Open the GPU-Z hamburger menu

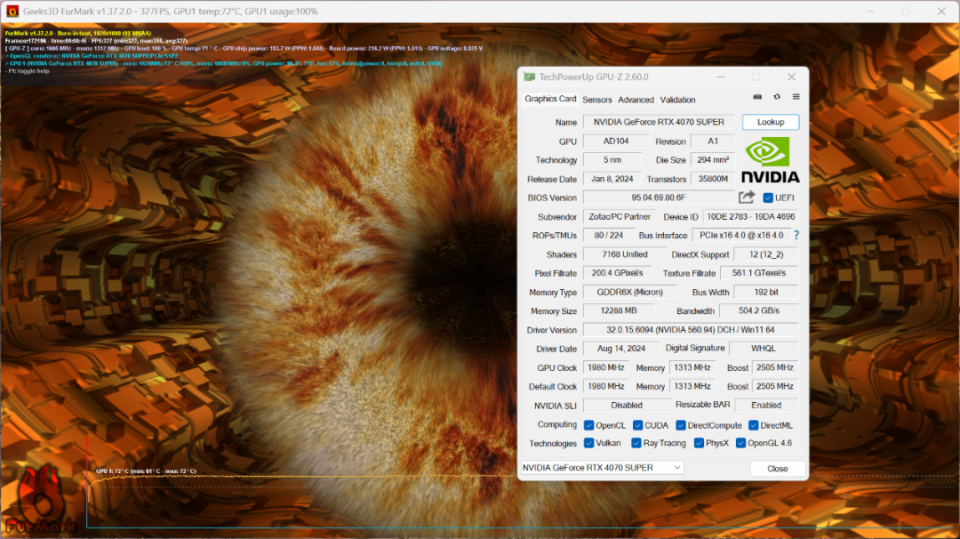[796, 97]
